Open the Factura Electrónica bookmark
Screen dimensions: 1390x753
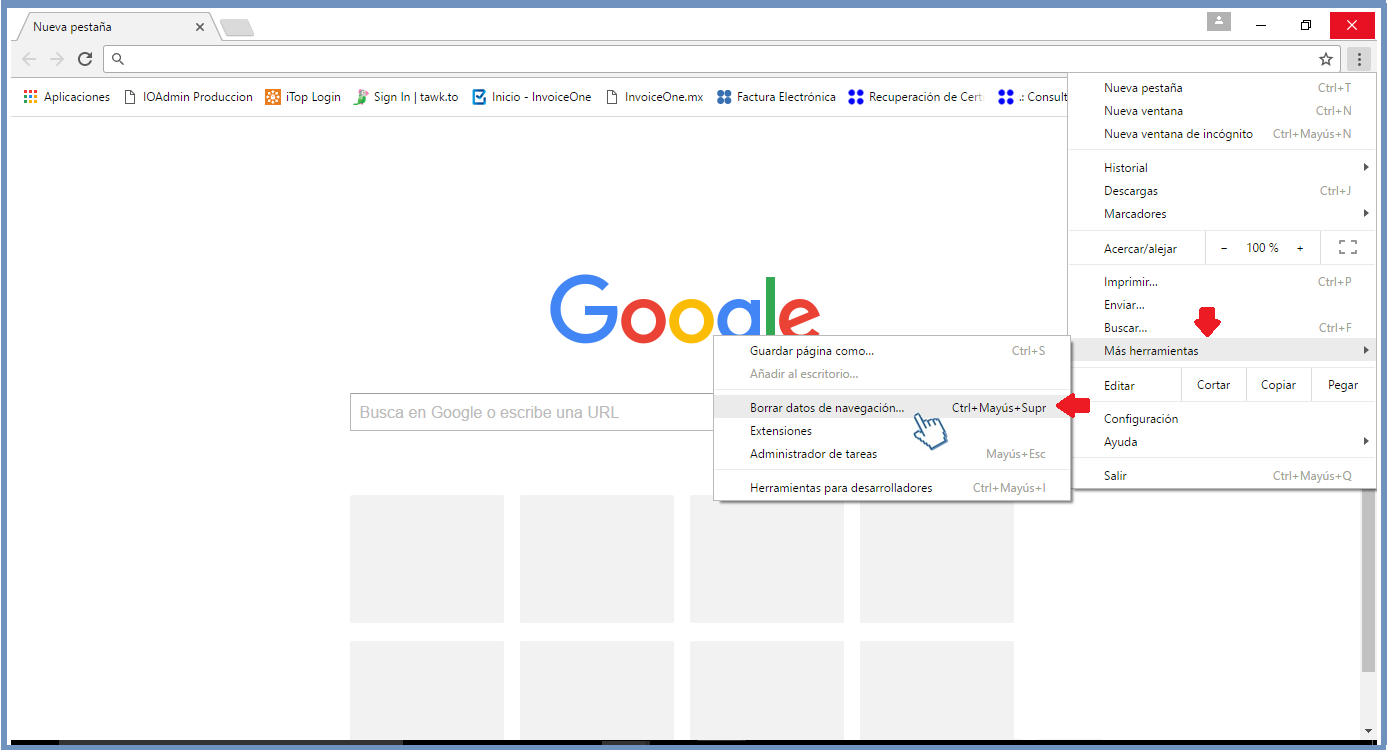776,97
